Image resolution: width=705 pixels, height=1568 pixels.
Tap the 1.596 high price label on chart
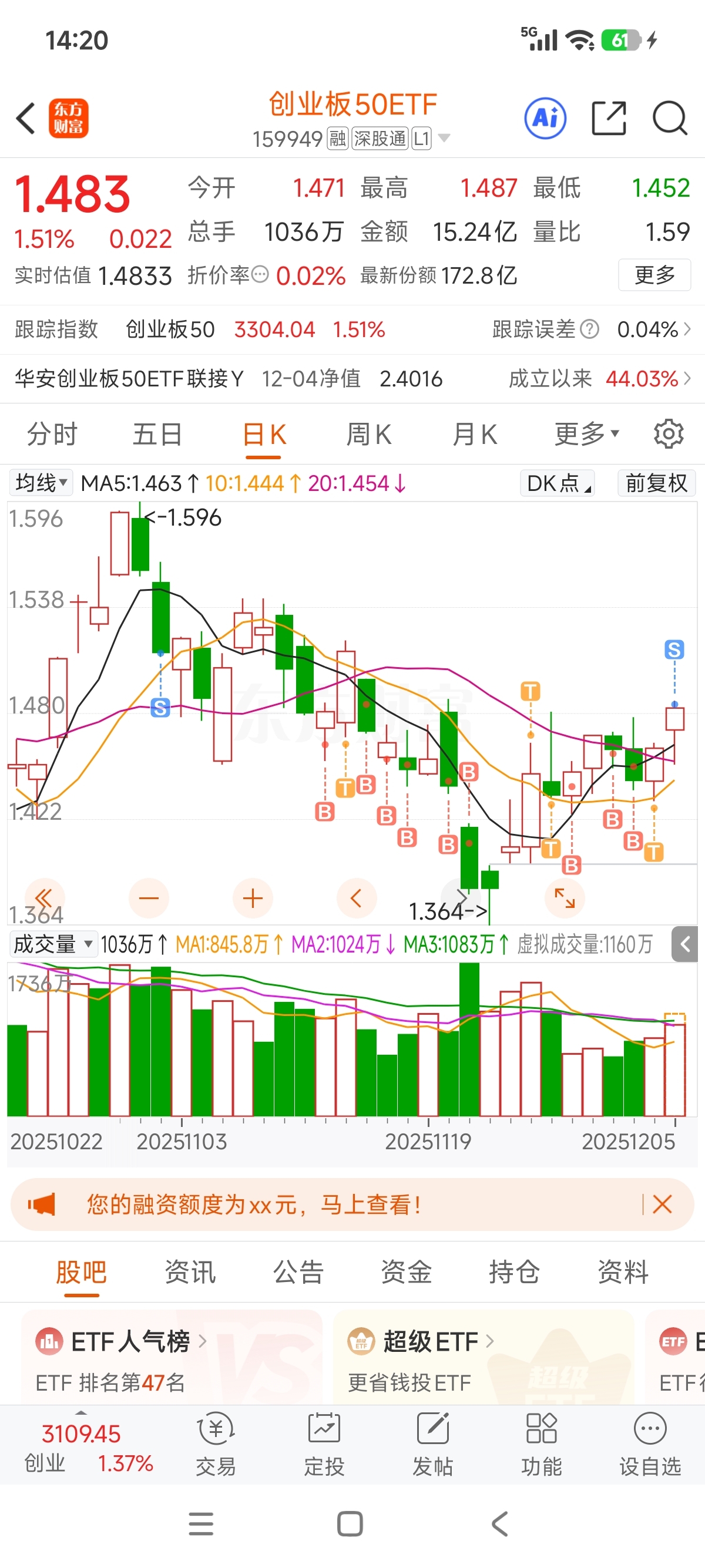coord(183,517)
